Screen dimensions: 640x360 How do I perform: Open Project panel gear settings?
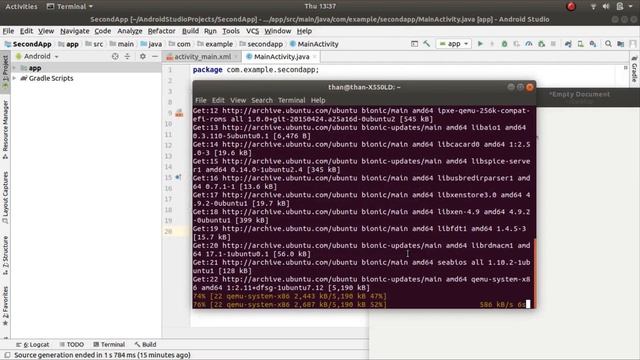142,56
